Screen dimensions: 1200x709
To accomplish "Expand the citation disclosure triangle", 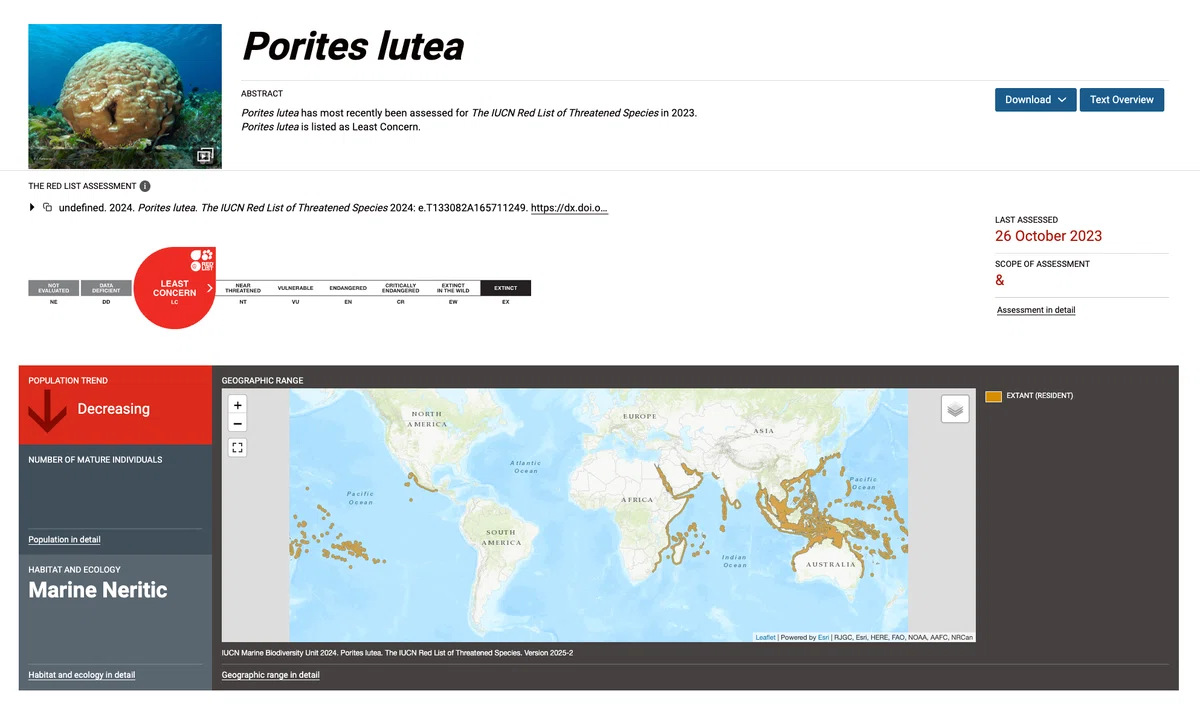I will pyautogui.click(x=33, y=207).
